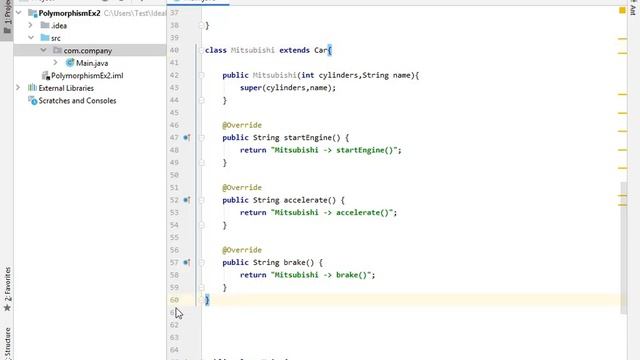Collapse the PolymorphismEx2 project root

19,13
